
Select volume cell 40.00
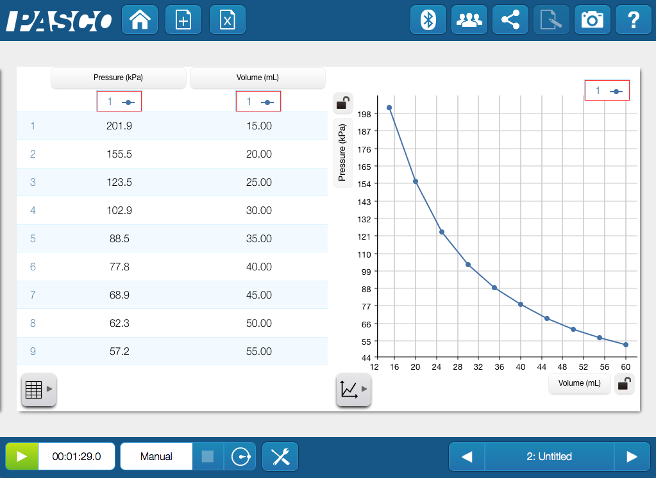coord(259,267)
